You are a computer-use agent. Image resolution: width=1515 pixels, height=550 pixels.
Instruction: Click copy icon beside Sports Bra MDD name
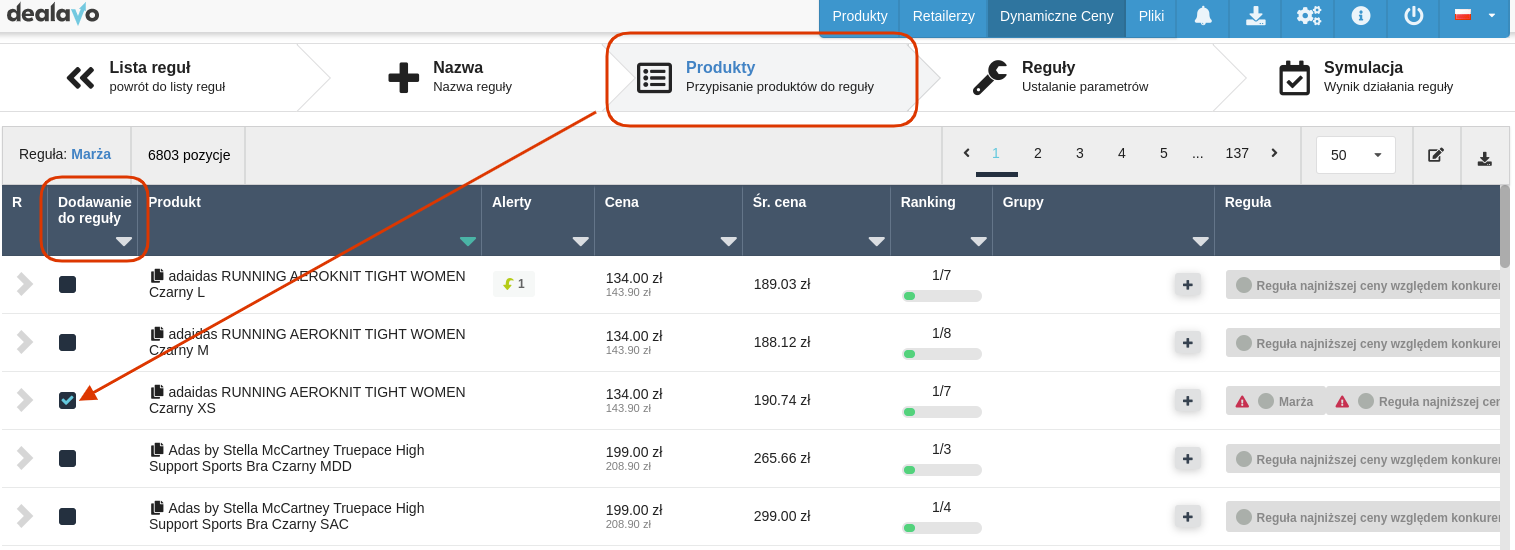click(x=157, y=450)
